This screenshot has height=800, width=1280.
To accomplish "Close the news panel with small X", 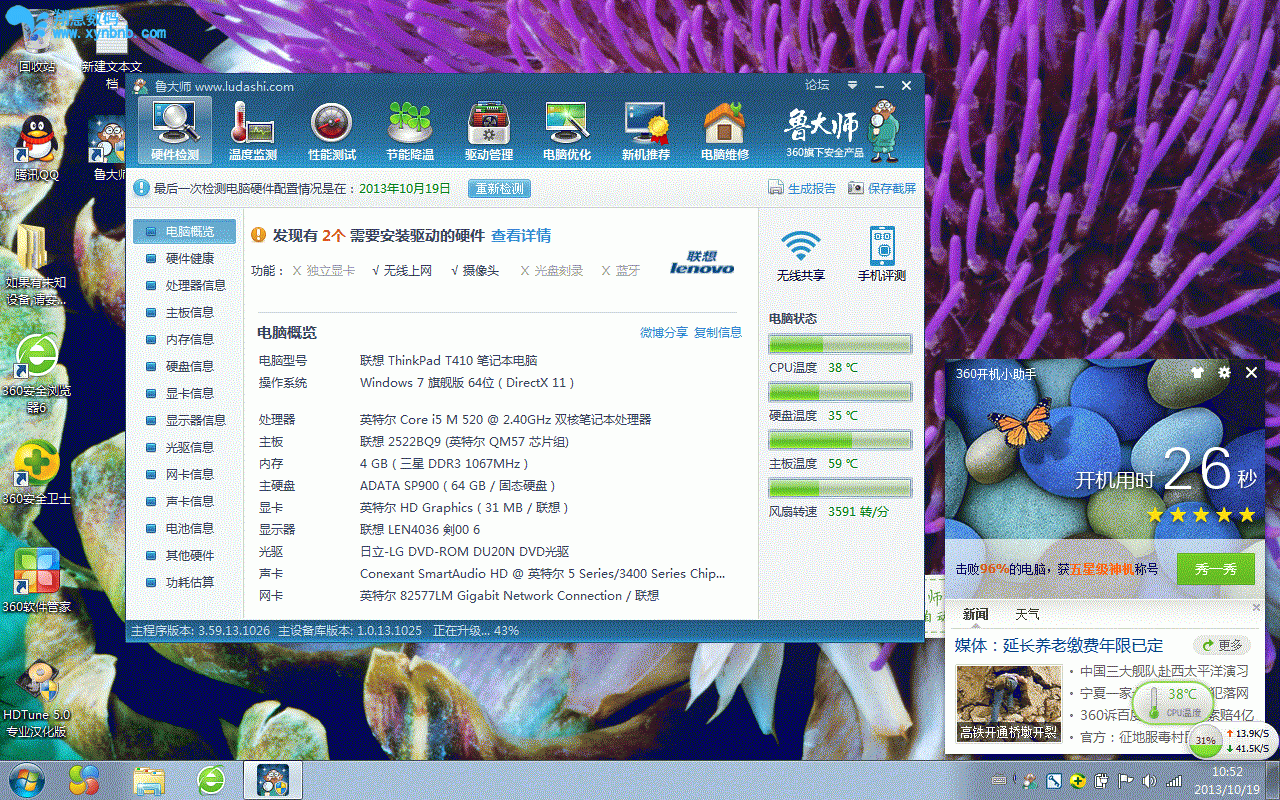I will [1257, 606].
